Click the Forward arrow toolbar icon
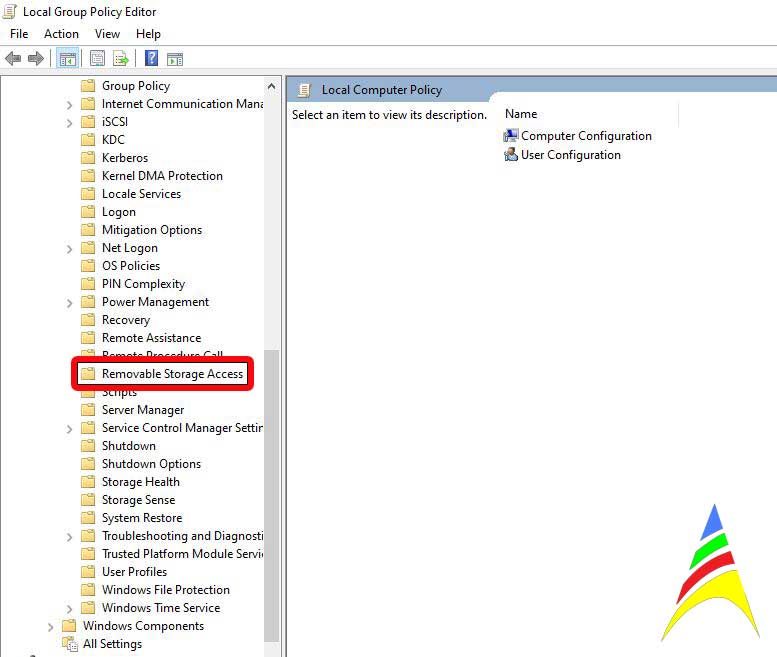Image resolution: width=777 pixels, height=657 pixels. click(x=36, y=59)
